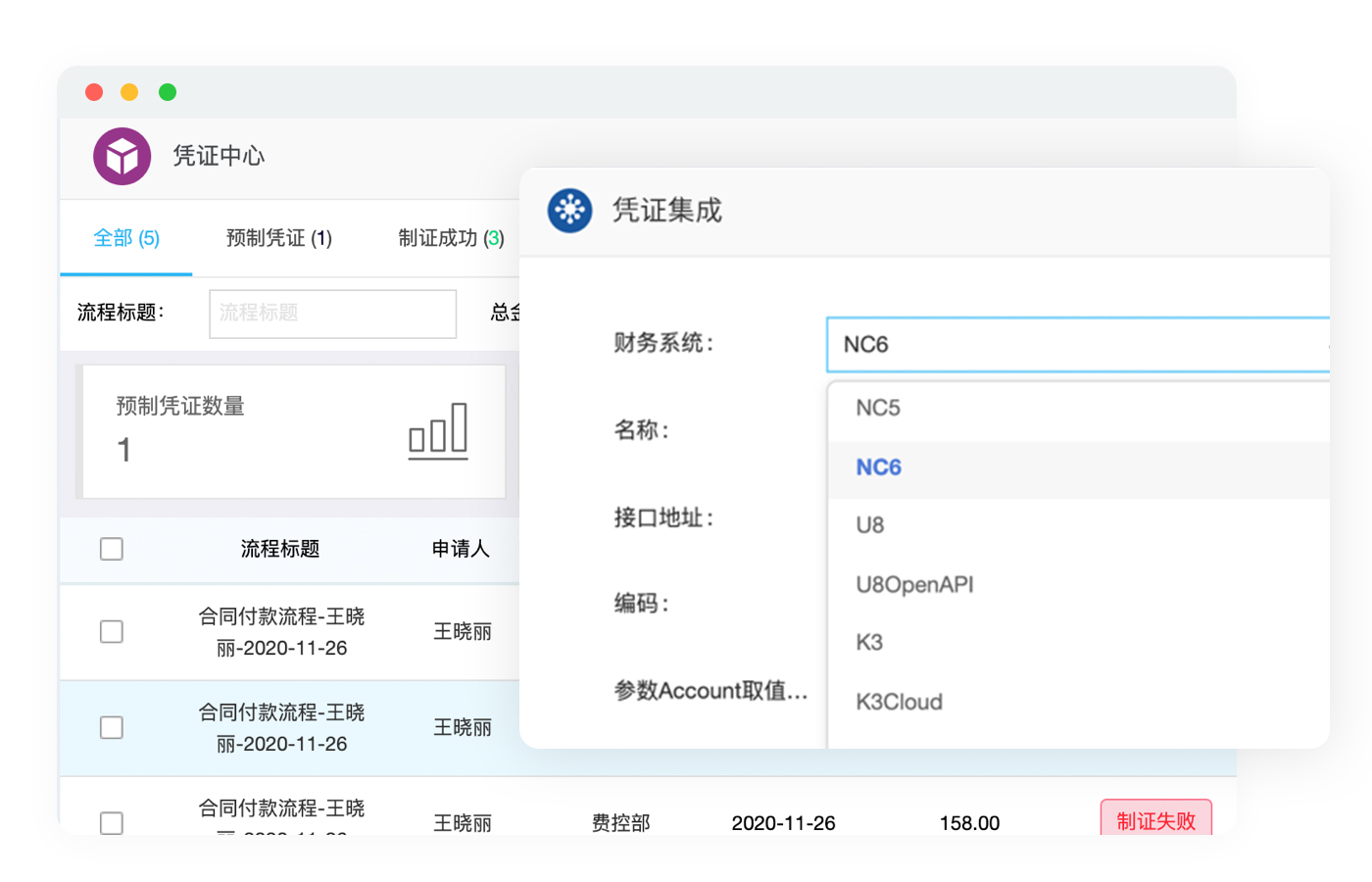Click the 凭证集成 dialog title

click(667, 210)
